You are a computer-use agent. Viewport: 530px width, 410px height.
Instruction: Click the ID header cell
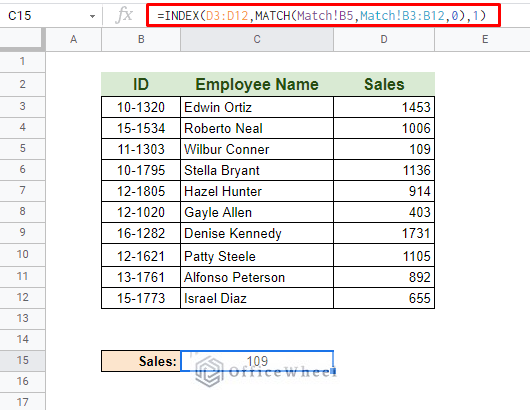[141, 84]
